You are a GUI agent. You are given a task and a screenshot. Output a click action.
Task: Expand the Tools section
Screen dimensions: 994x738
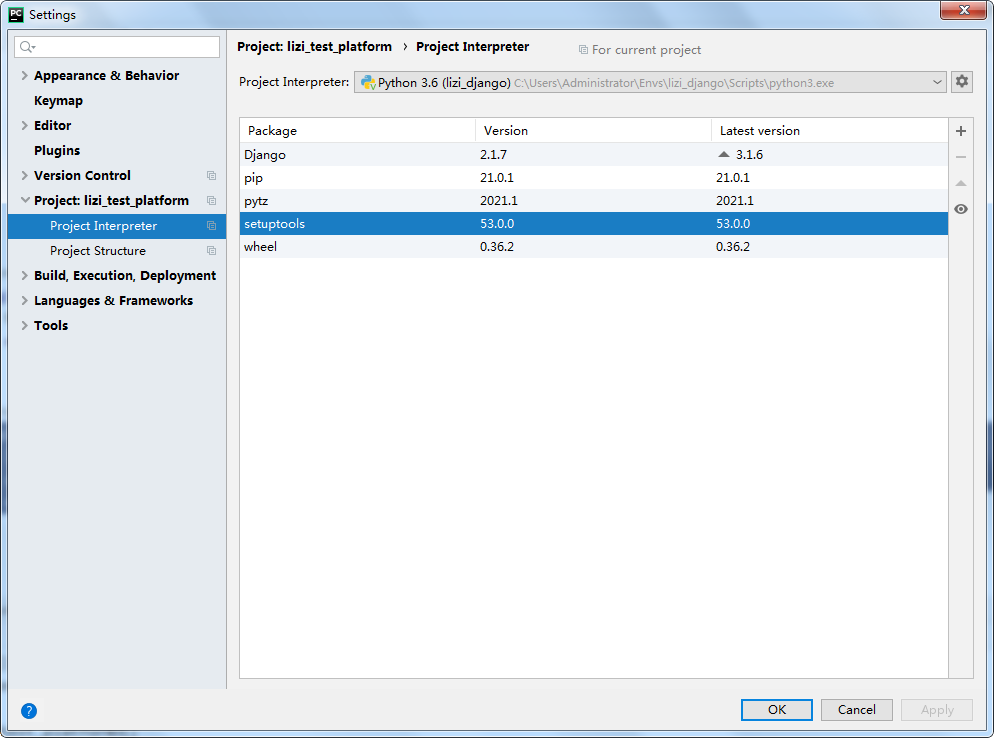[x=24, y=325]
